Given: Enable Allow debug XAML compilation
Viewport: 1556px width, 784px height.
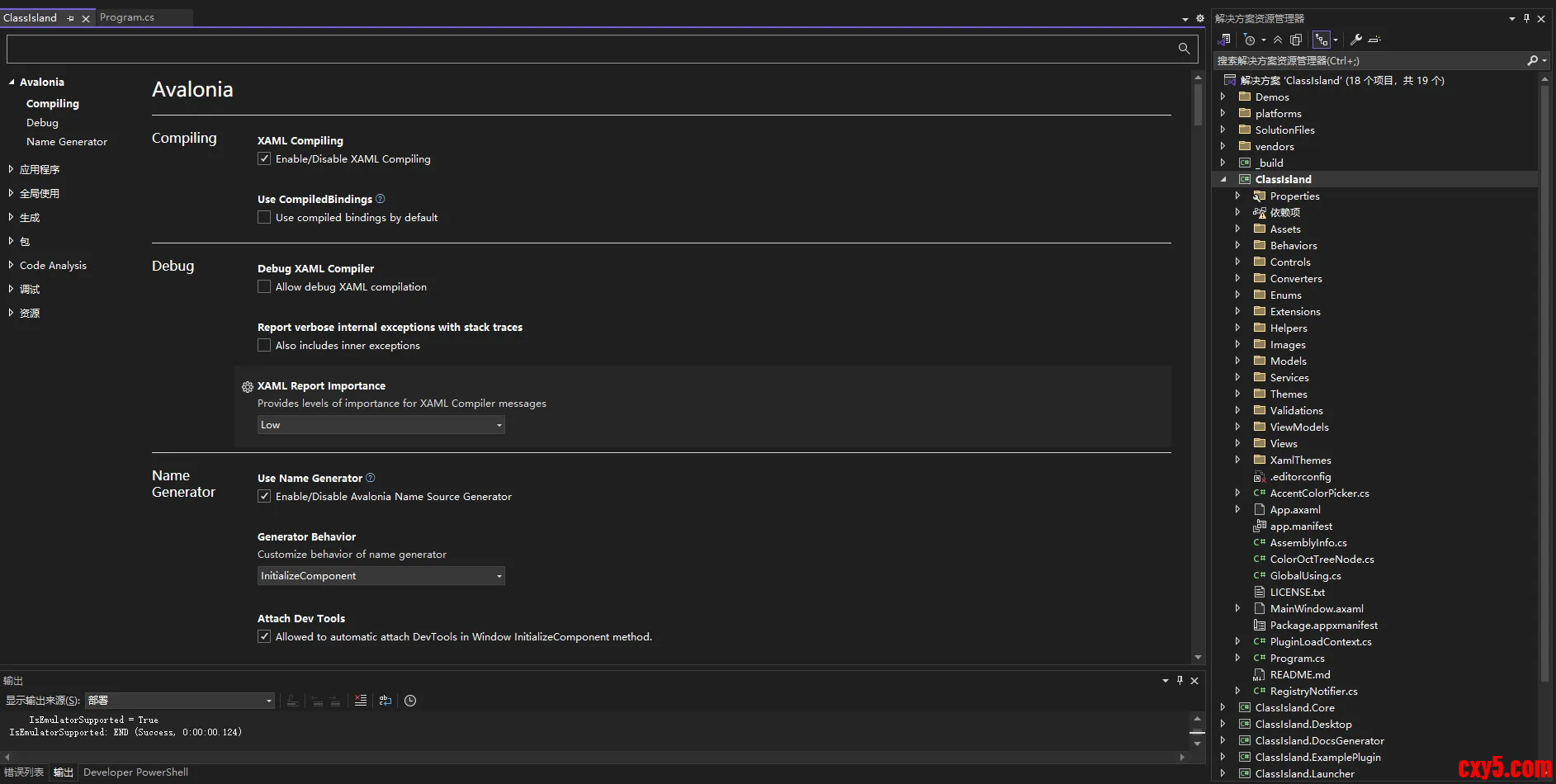Looking at the screenshot, I should coord(264,286).
